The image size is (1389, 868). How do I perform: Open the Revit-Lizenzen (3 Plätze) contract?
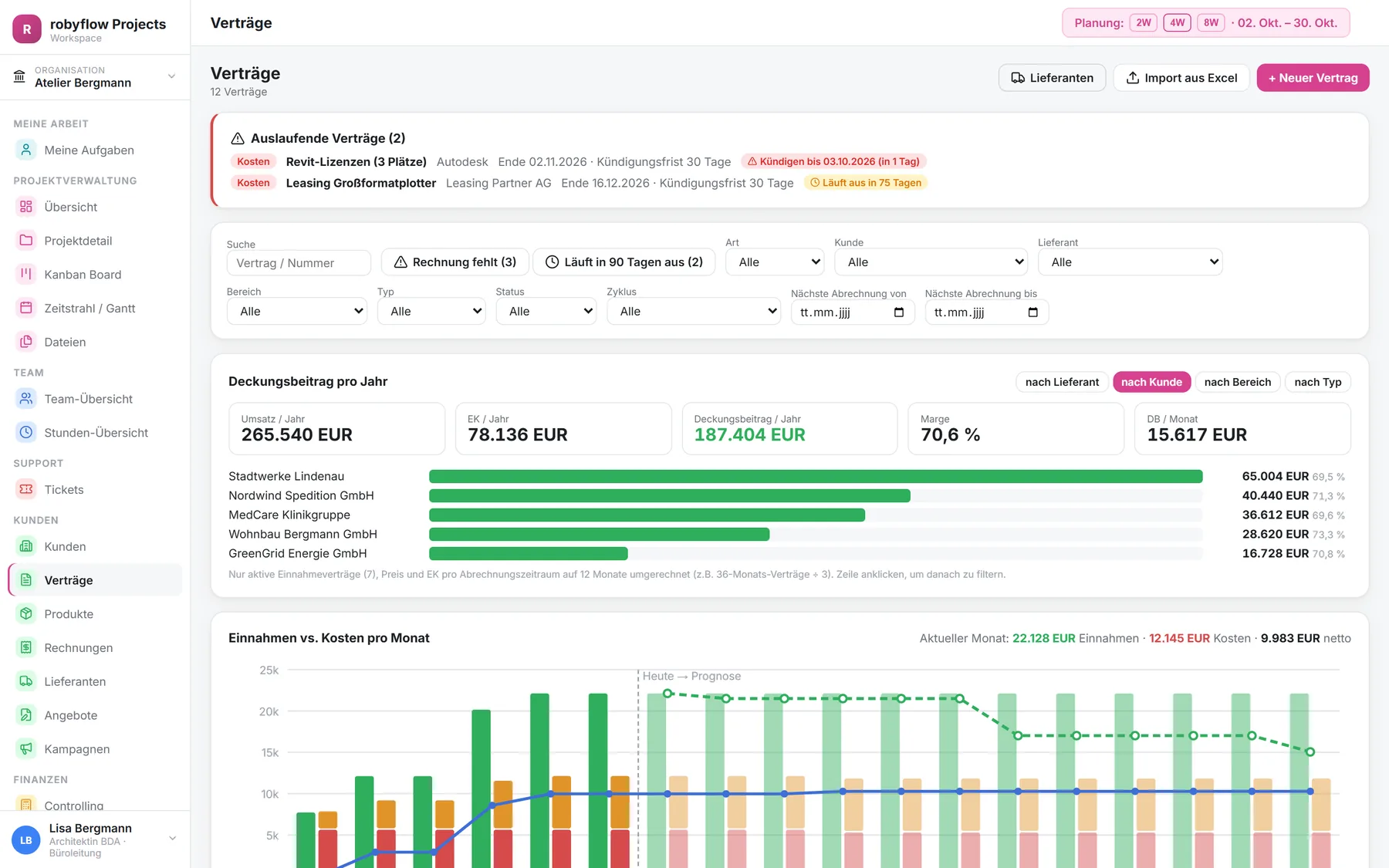357,161
